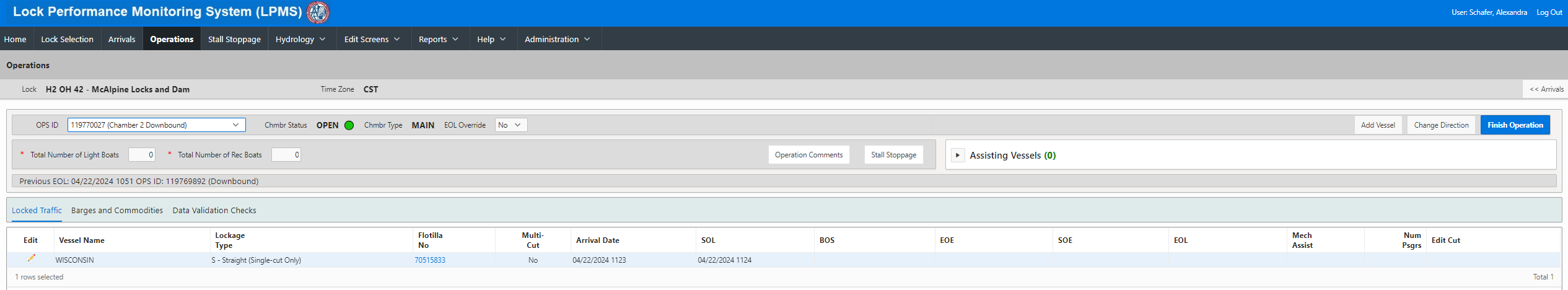Click the Change Direction button
This screenshot has height=290, width=1568.
[x=1441, y=125]
